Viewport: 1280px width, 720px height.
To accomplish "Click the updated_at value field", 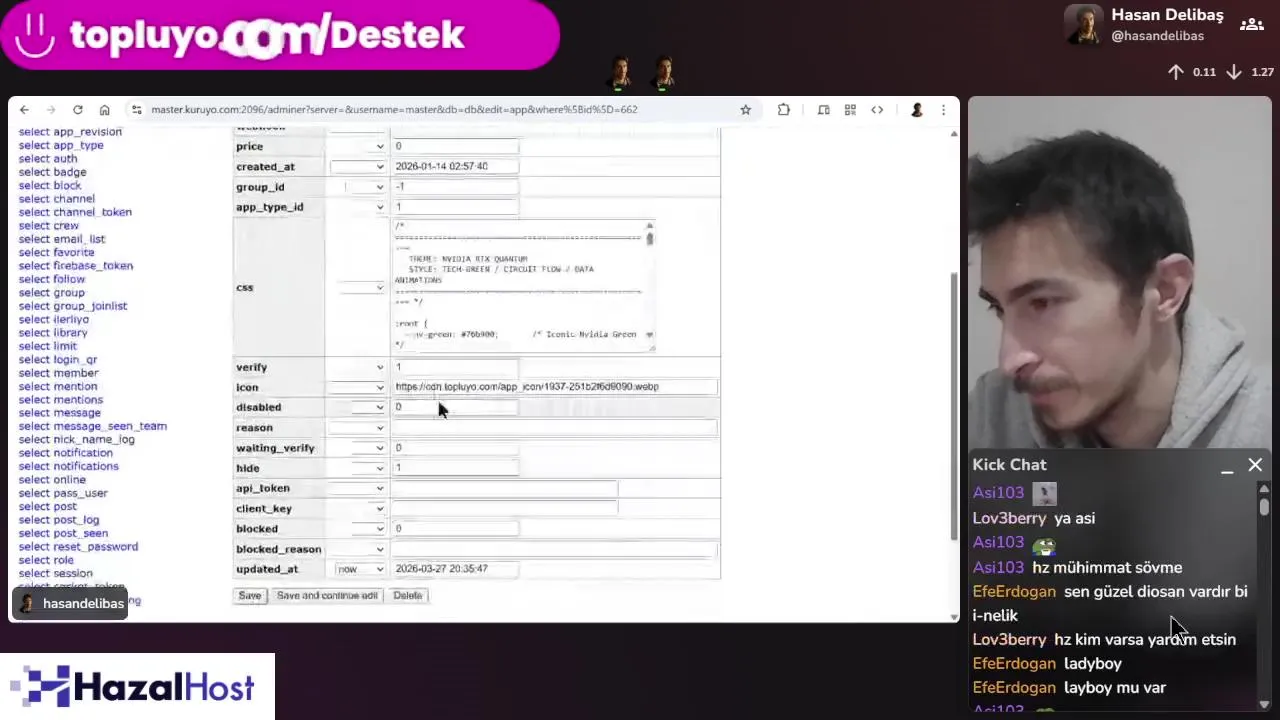I will (x=455, y=569).
